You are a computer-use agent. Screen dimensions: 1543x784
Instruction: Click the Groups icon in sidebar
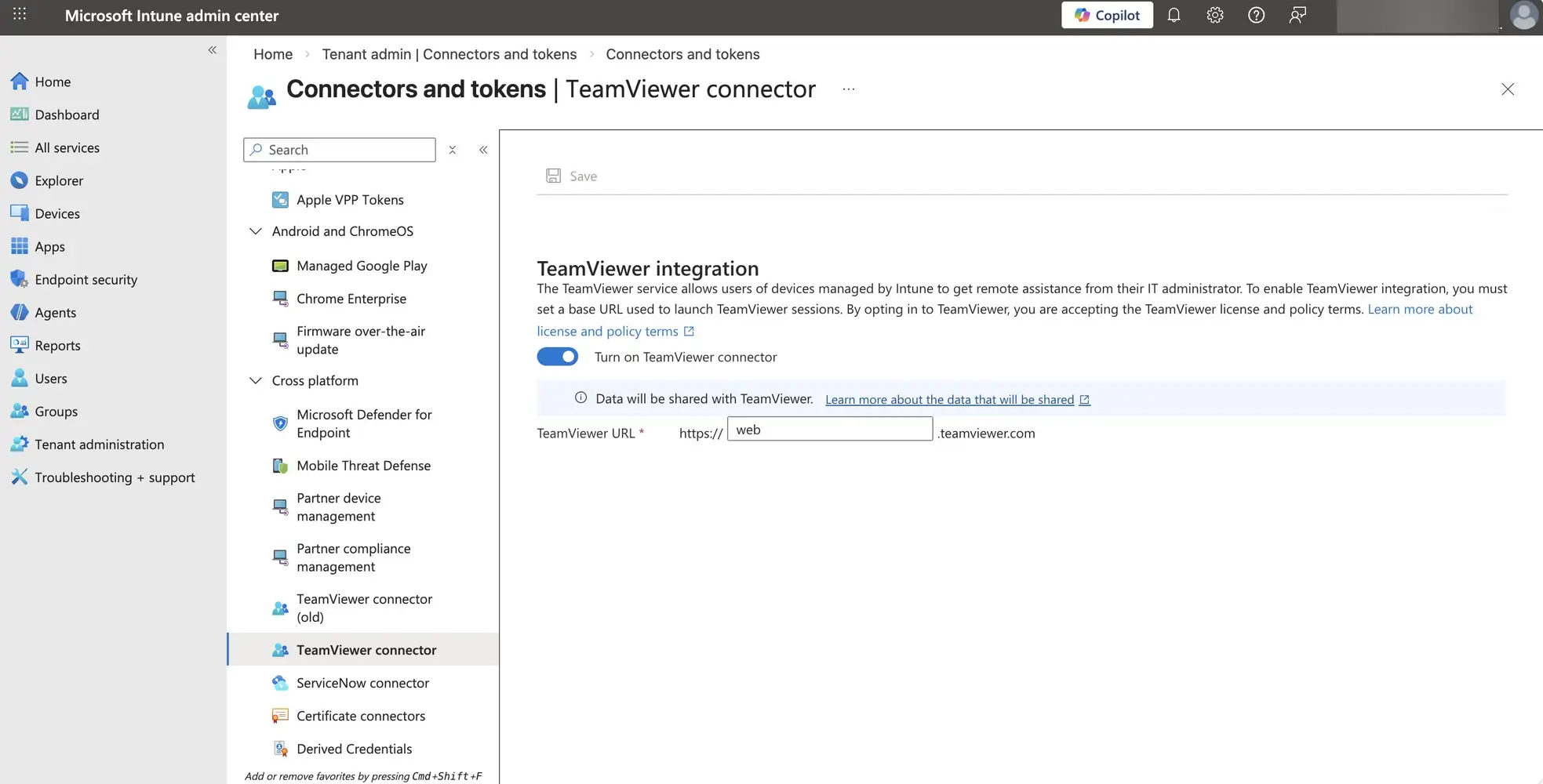tap(19, 411)
